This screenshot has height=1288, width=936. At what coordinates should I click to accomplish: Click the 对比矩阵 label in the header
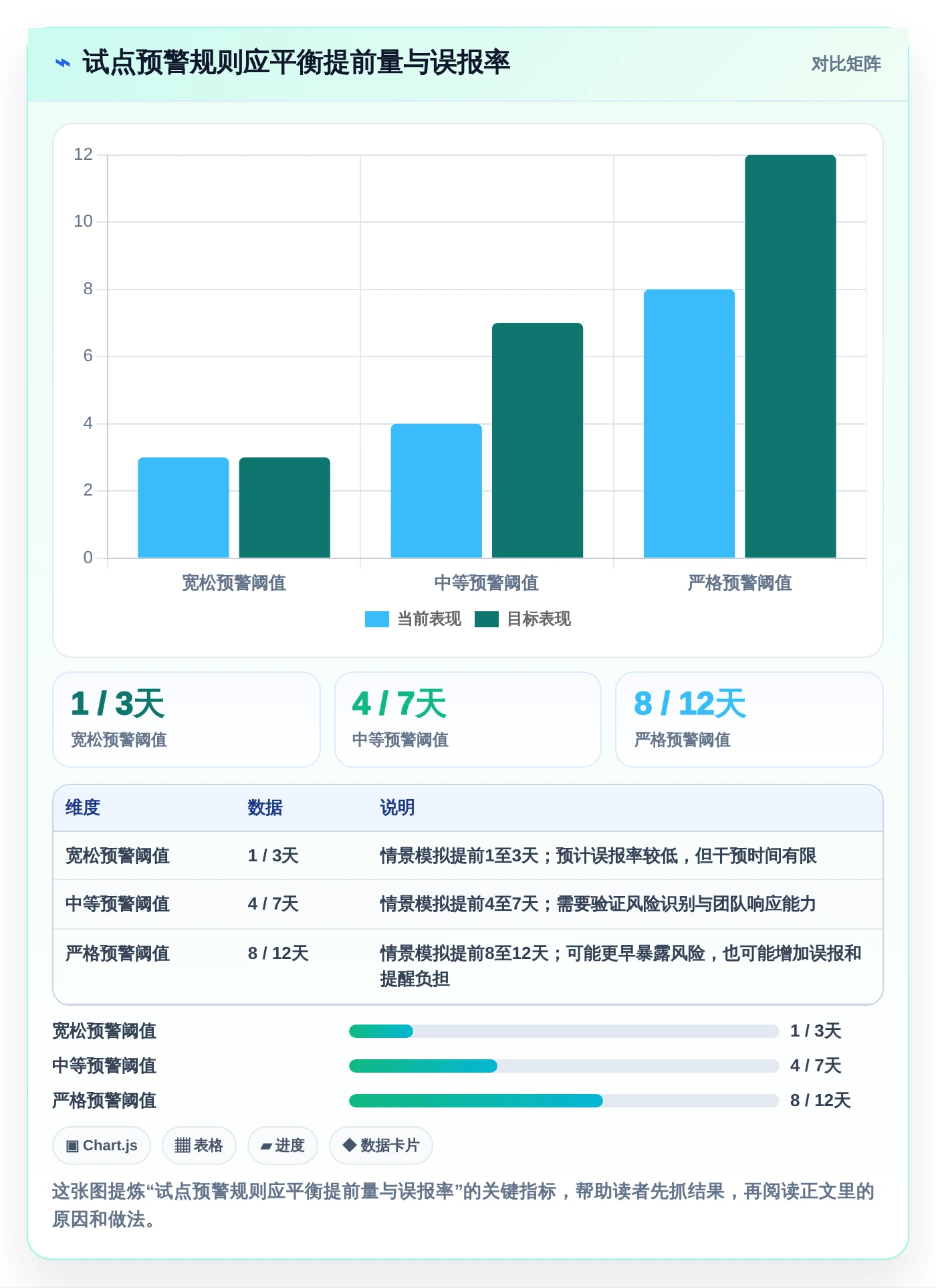pyautogui.click(x=846, y=64)
